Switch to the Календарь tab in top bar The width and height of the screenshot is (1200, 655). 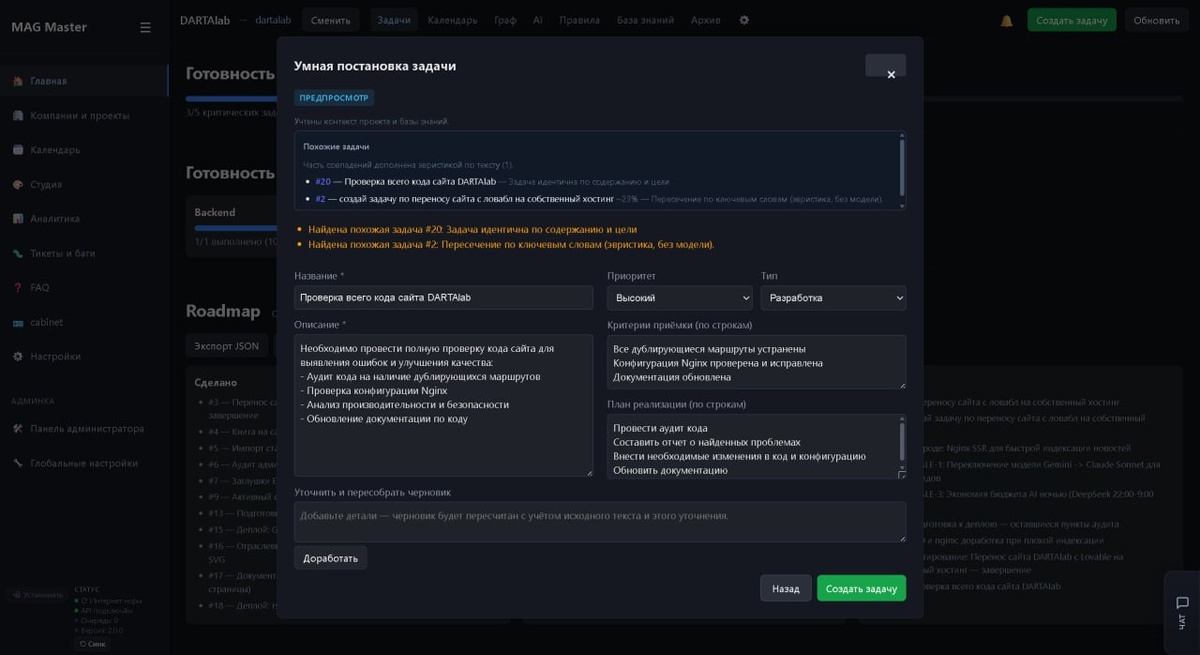coord(452,20)
